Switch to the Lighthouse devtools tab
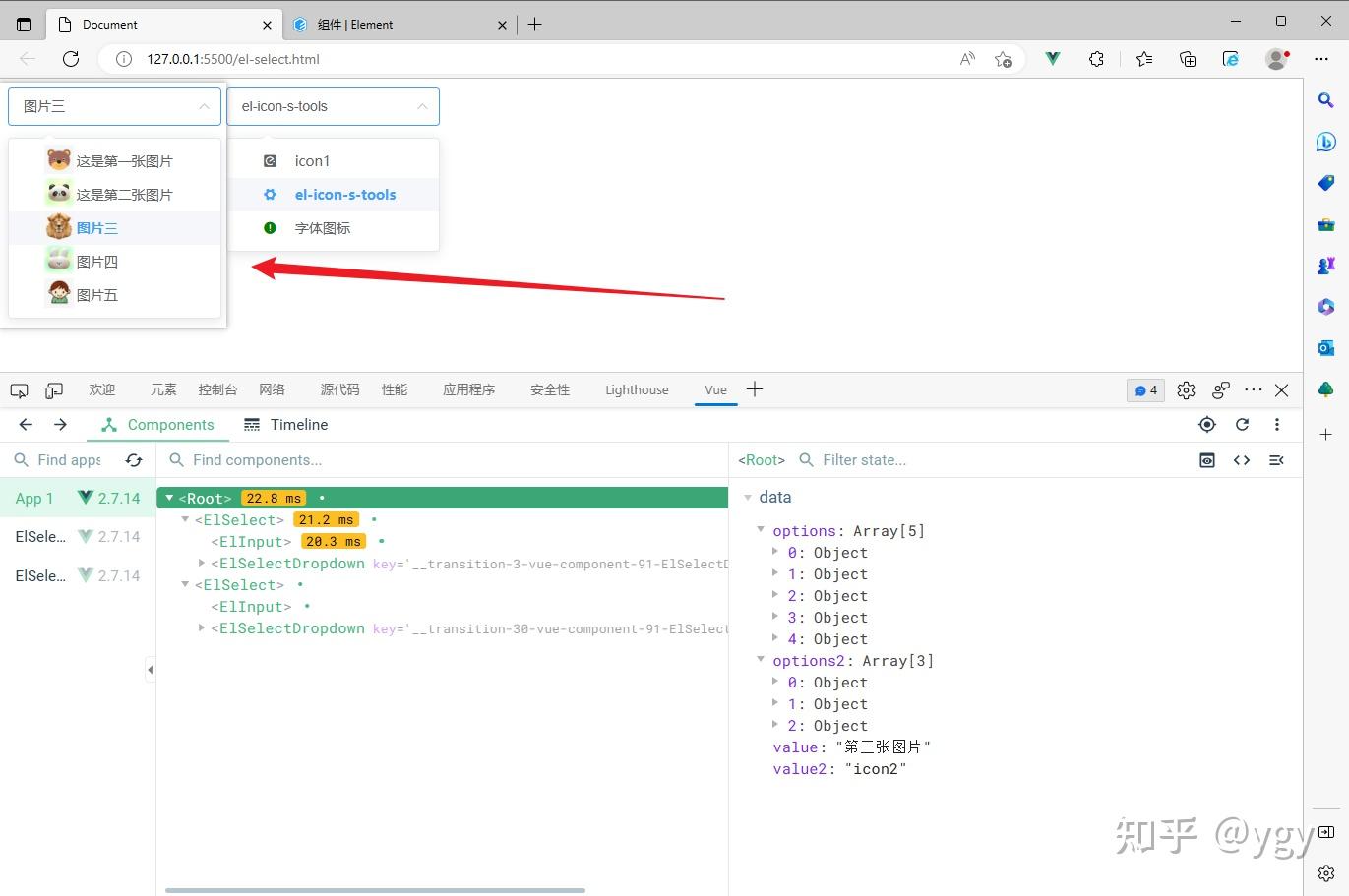 pyautogui.click(x=637, y=390)
